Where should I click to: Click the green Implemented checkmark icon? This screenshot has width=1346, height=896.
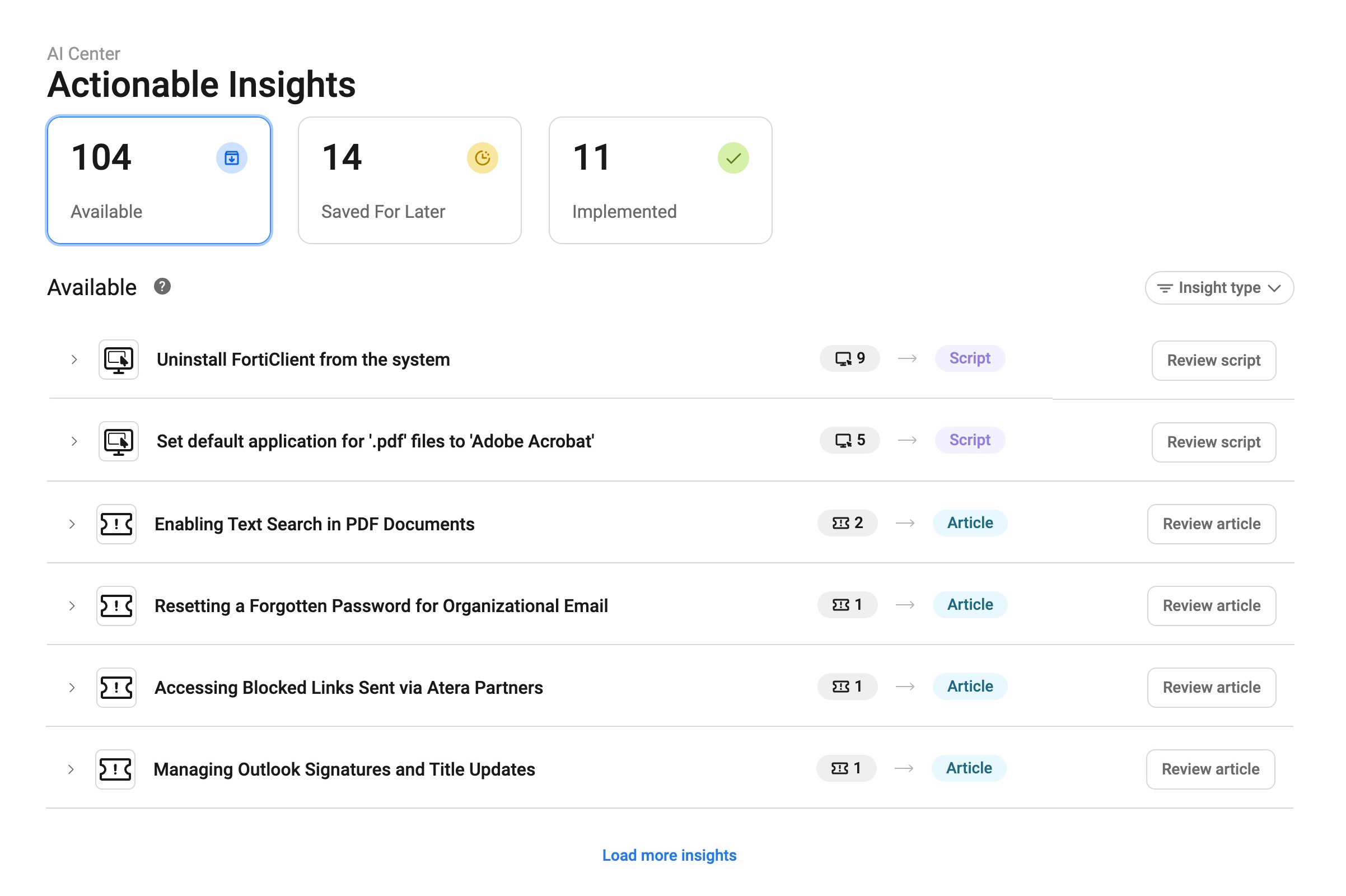(733, 158)
